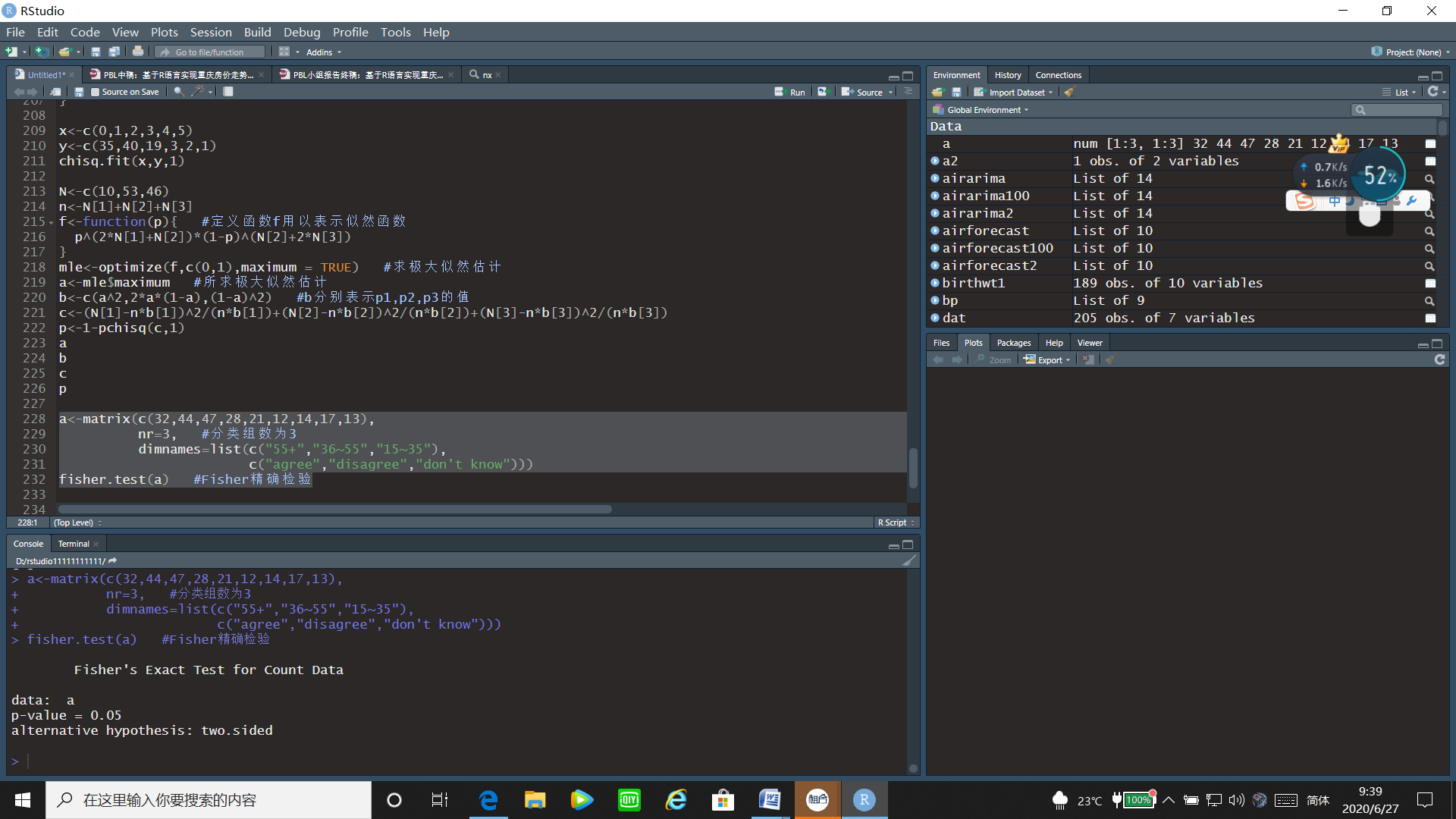The width and height of the screenshot is (1456, 819).
Task: Click the Save button in editor toolbar
Action: coord(80,91)
